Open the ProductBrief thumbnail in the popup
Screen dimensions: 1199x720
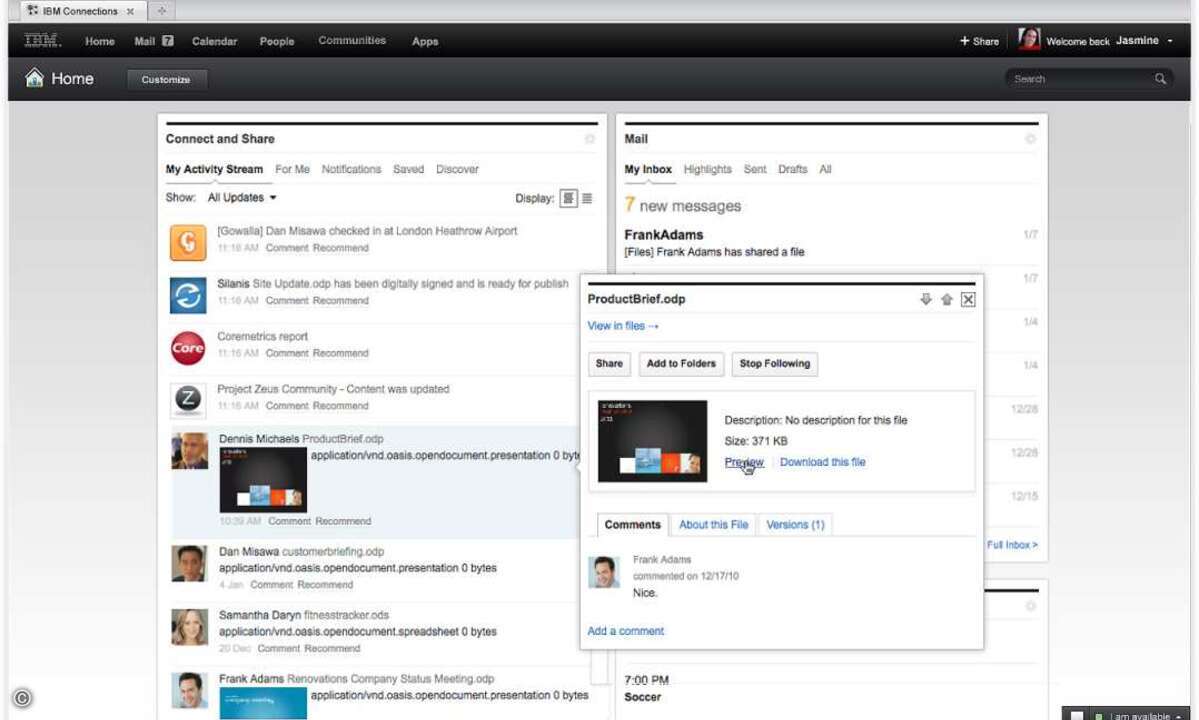point(652,441)
